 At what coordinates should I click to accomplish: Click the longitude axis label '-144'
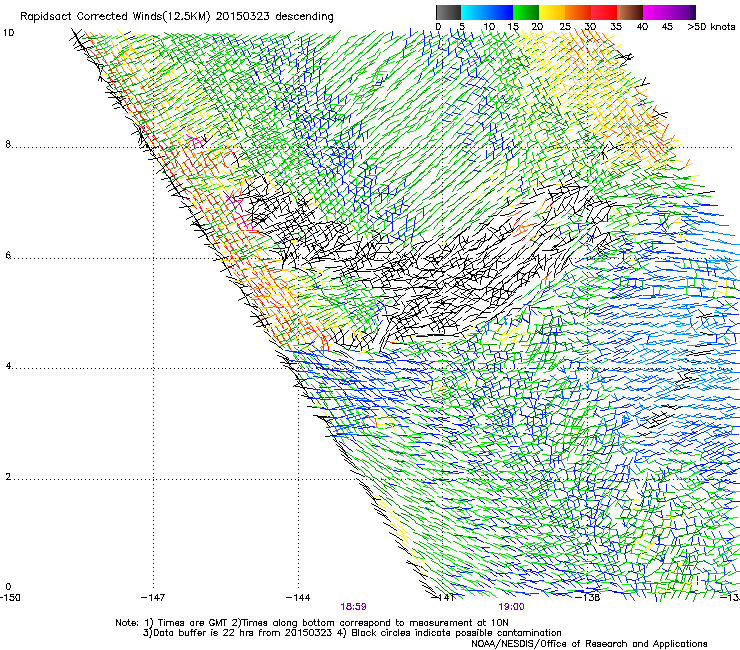298,598
